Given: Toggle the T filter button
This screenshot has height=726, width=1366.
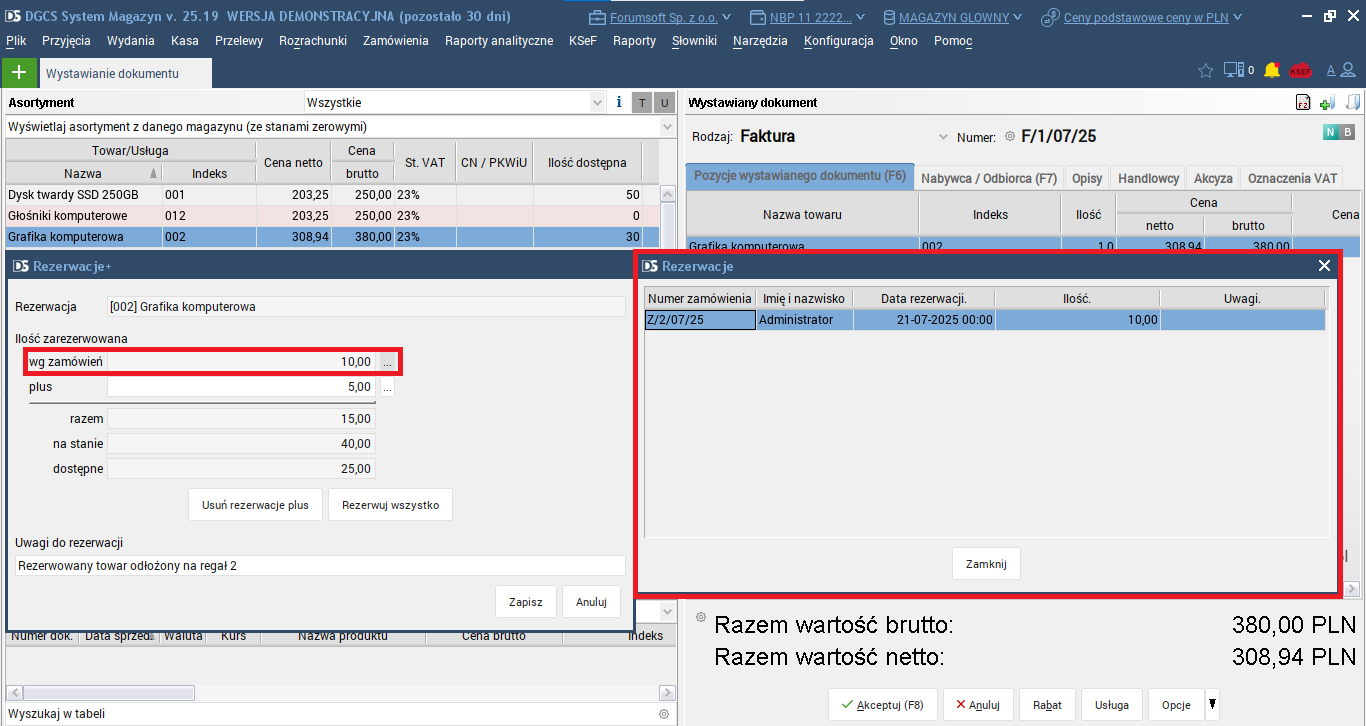Looking at the screenshot, I should (x=642, y=103).
